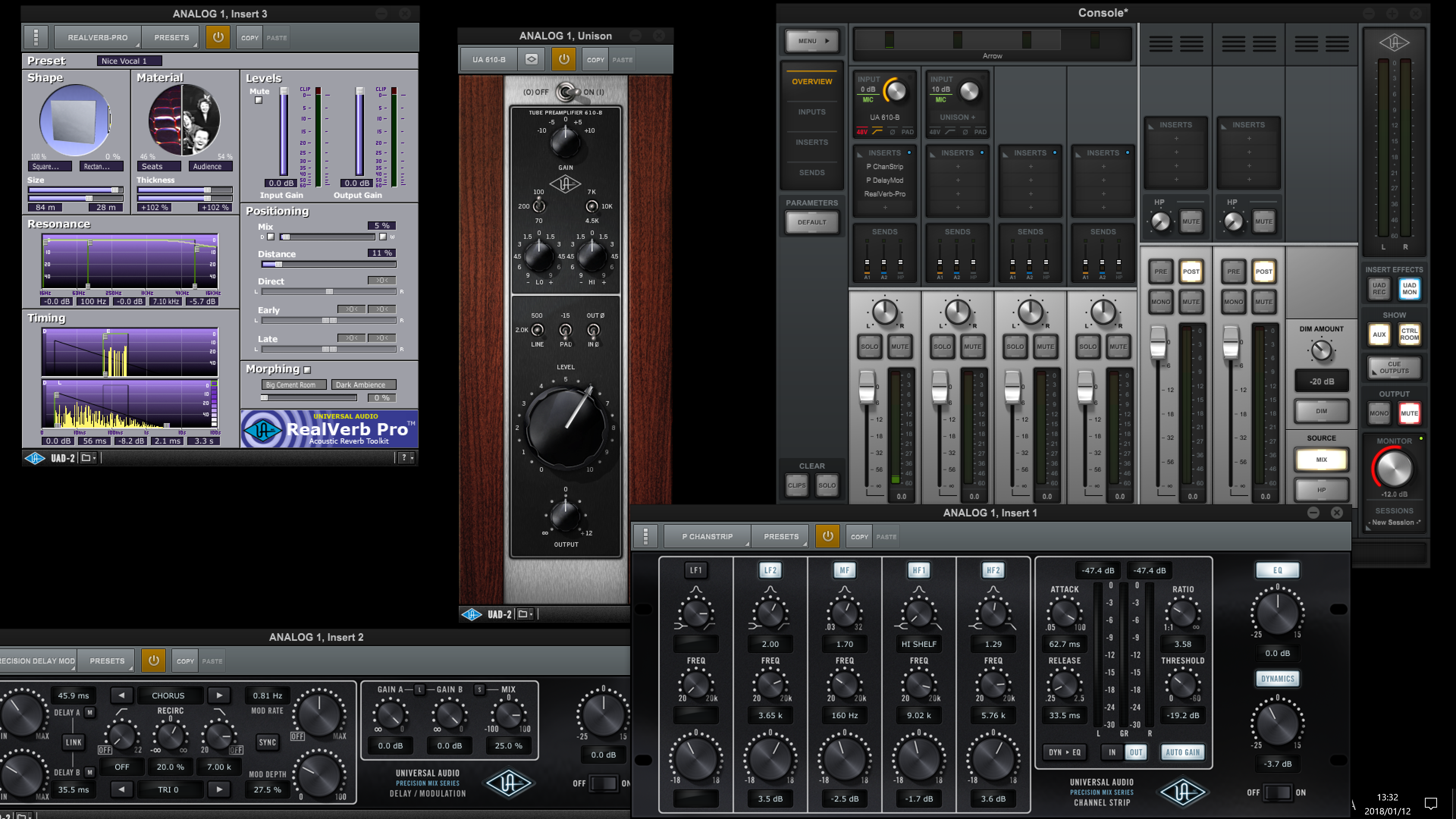Switch to the OVERVIEW view in Console

[x=812, y=82]
